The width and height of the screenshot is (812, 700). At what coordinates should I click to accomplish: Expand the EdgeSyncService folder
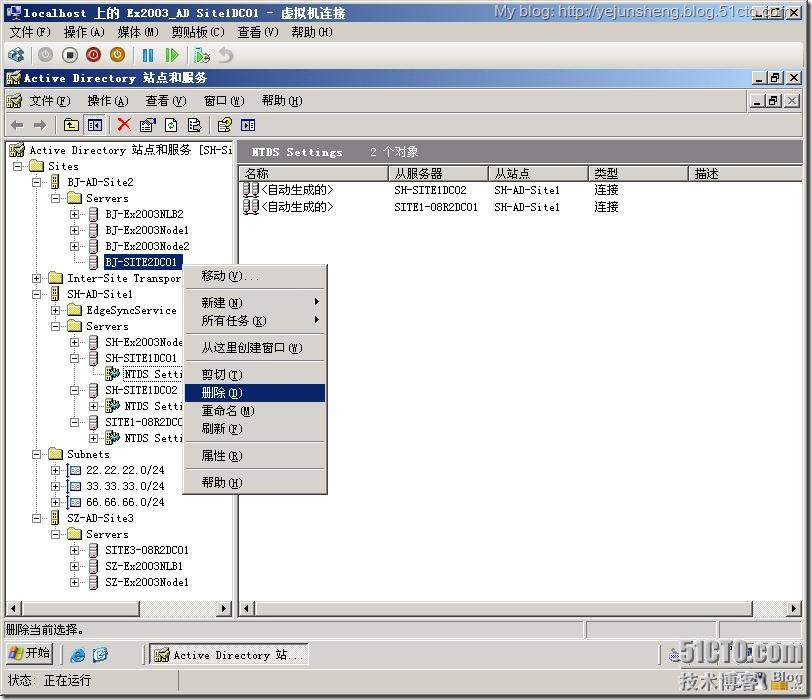(x=55, y=310)
